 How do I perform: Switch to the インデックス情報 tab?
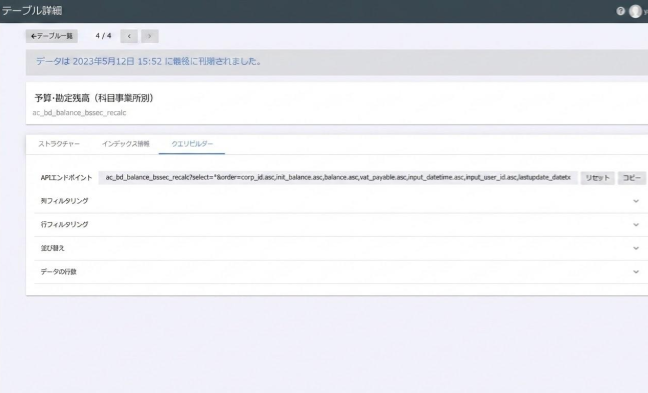(126, 144)
